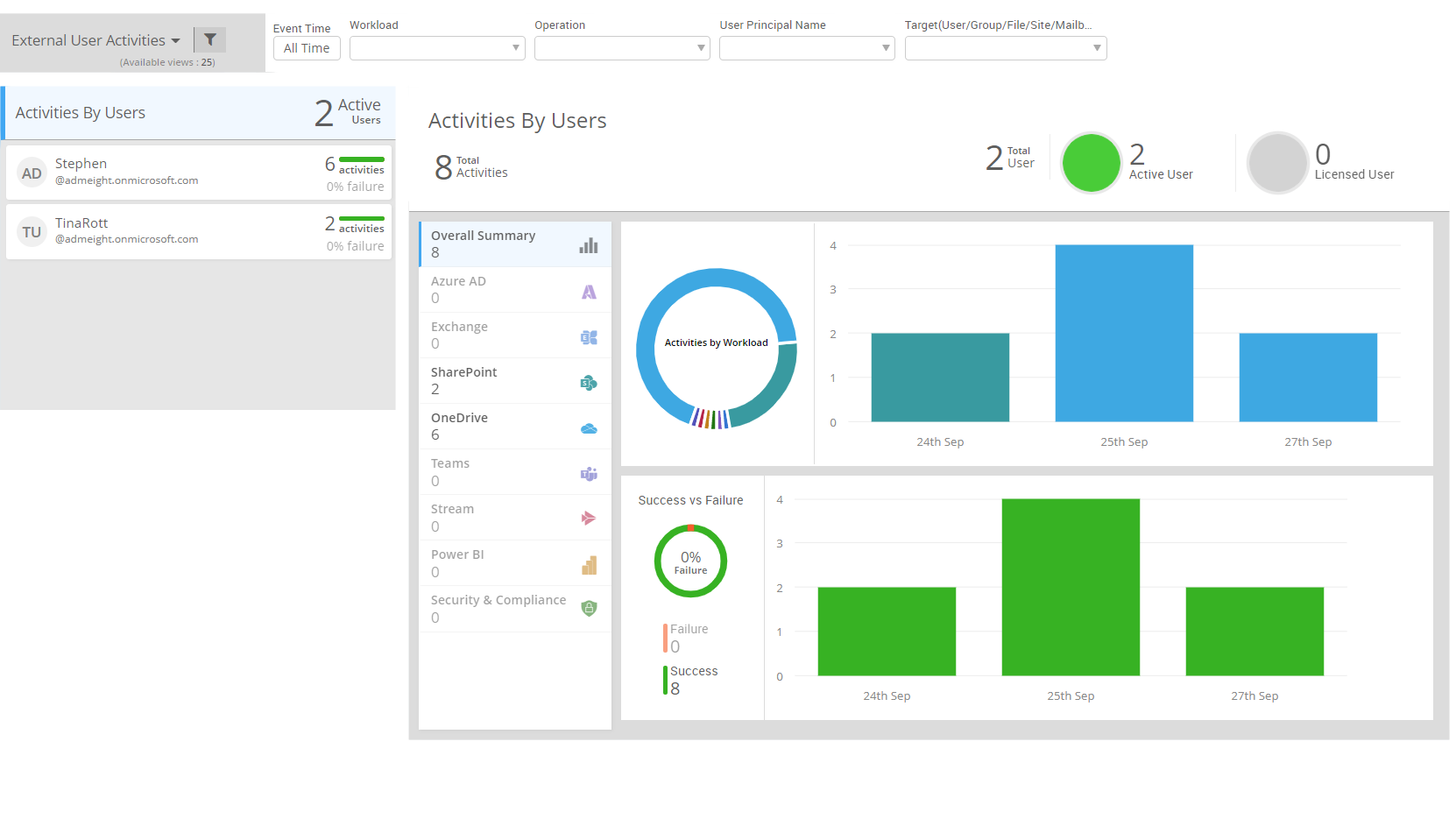Viewport: 1456px width, 819px height.
Task: Click the Security & Compliance shield icon
Action: click(589, 608)
